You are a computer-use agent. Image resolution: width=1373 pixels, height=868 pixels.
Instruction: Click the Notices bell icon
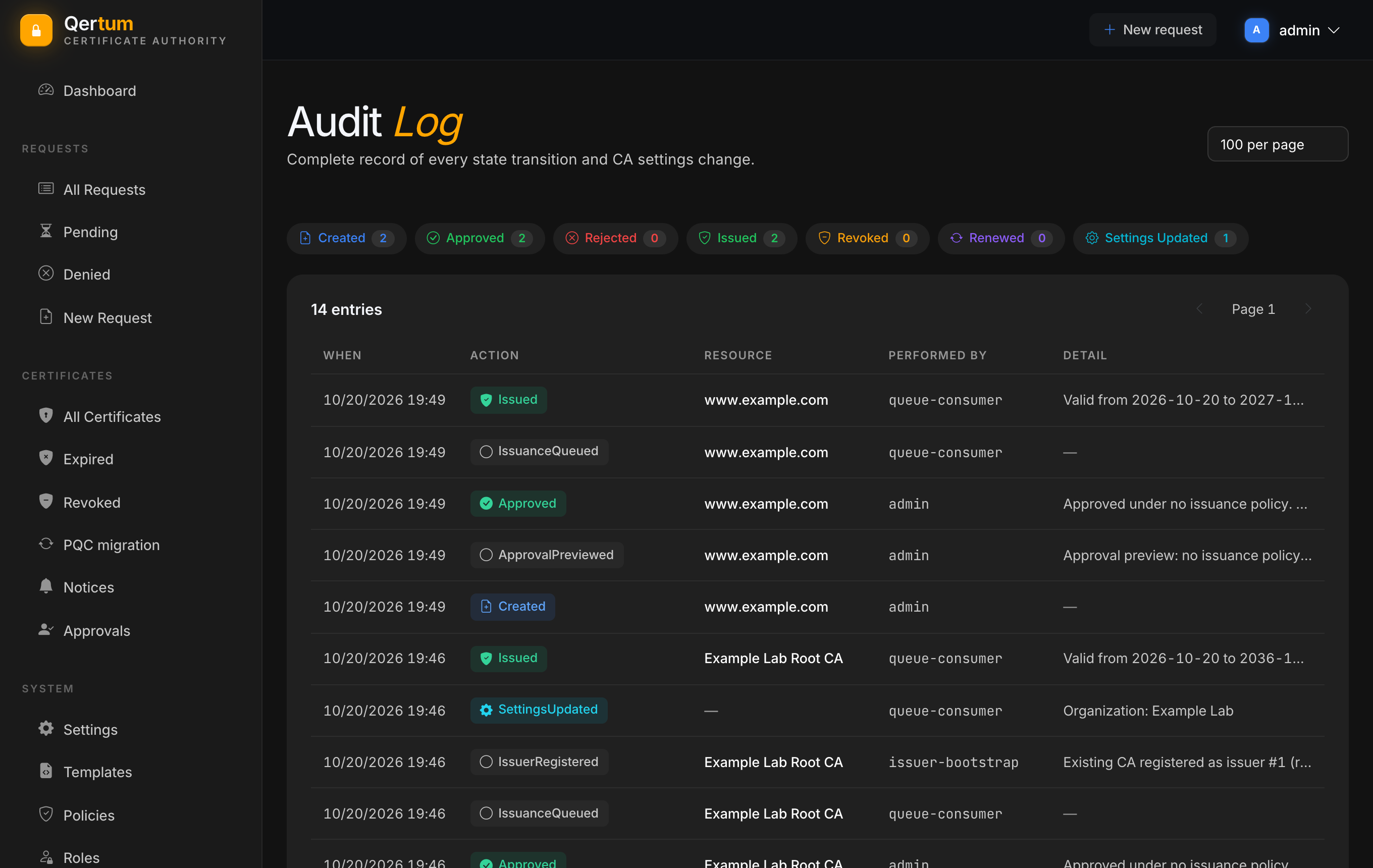pyautogui.click(x=45, y=586)
